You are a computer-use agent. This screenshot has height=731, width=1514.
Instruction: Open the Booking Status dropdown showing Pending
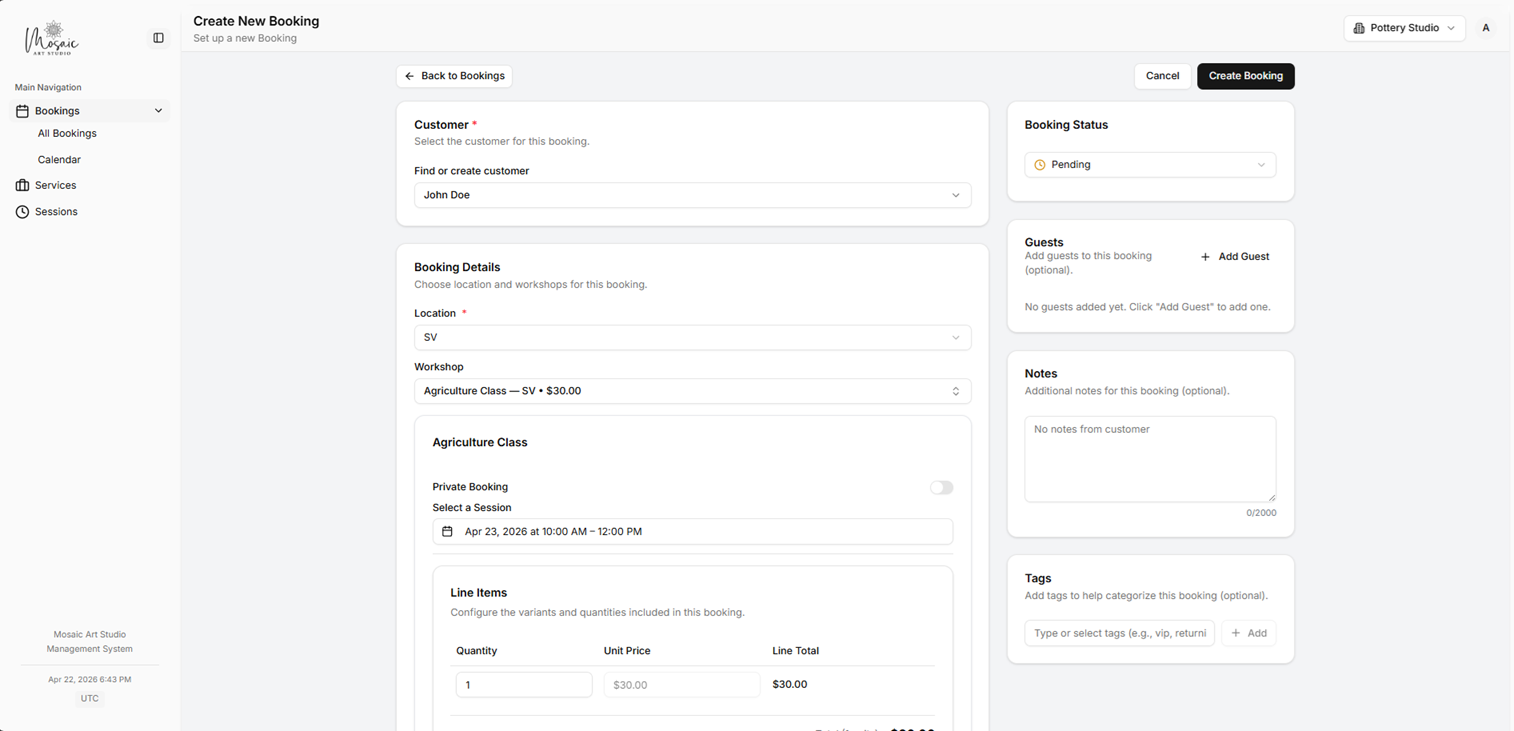(x=1149, y=163)
